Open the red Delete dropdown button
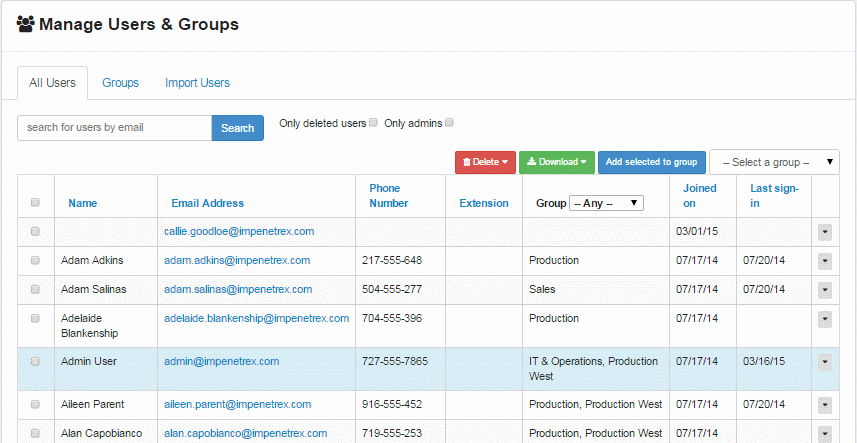 [485, 162]
